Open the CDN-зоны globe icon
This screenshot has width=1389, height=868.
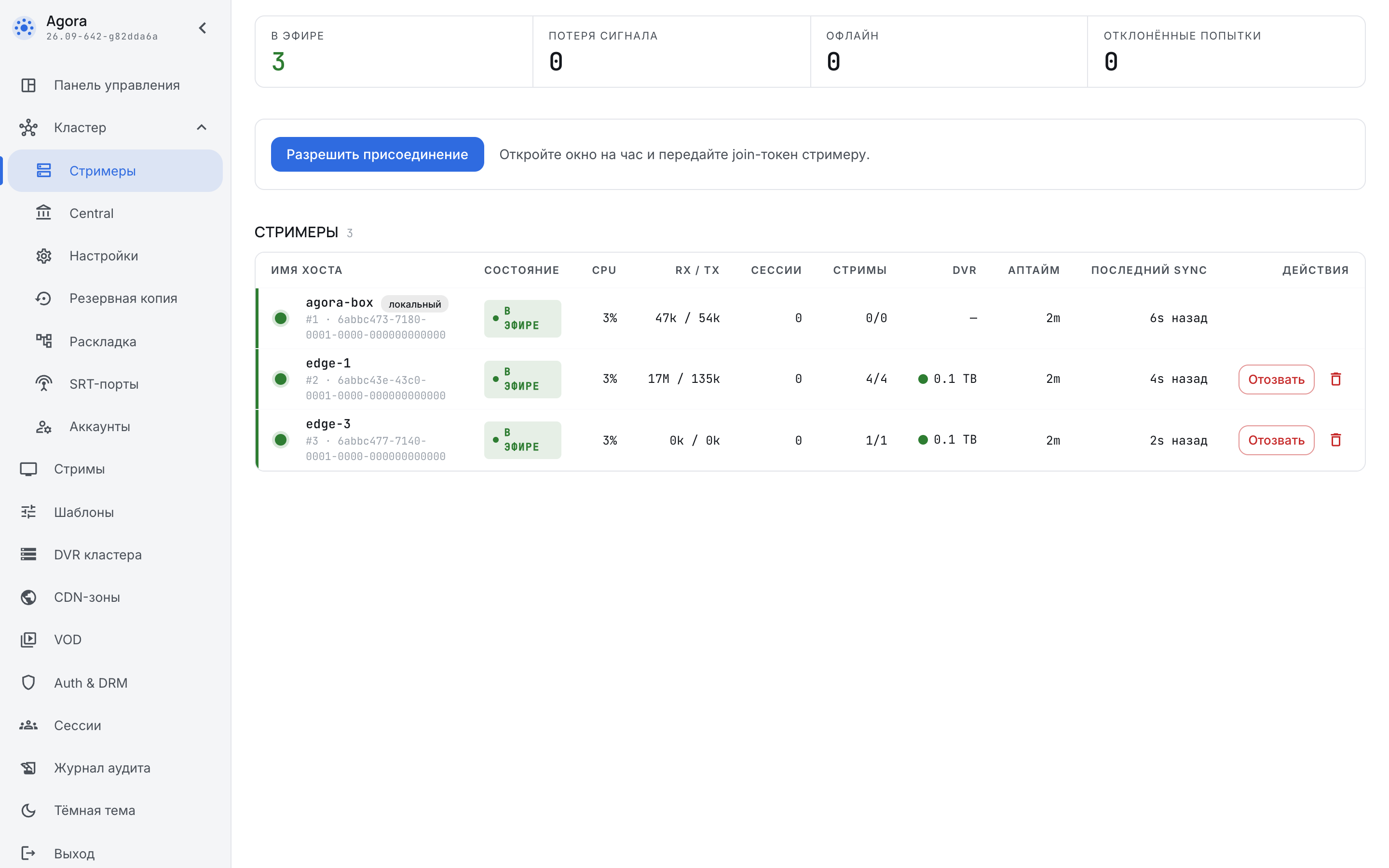[x=28, y=597]
